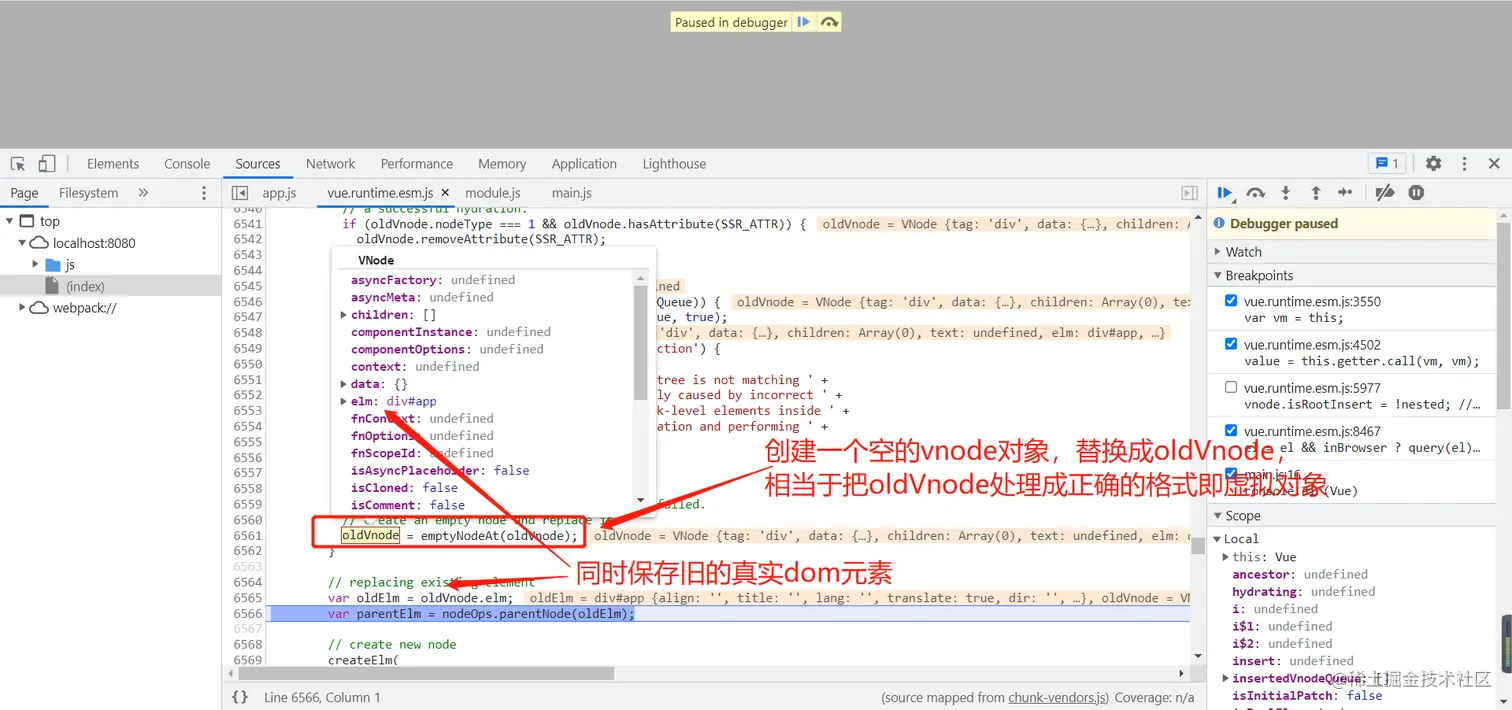Open the app.js file tab
The image size is (1512, 710).
[x=279, y=193]
